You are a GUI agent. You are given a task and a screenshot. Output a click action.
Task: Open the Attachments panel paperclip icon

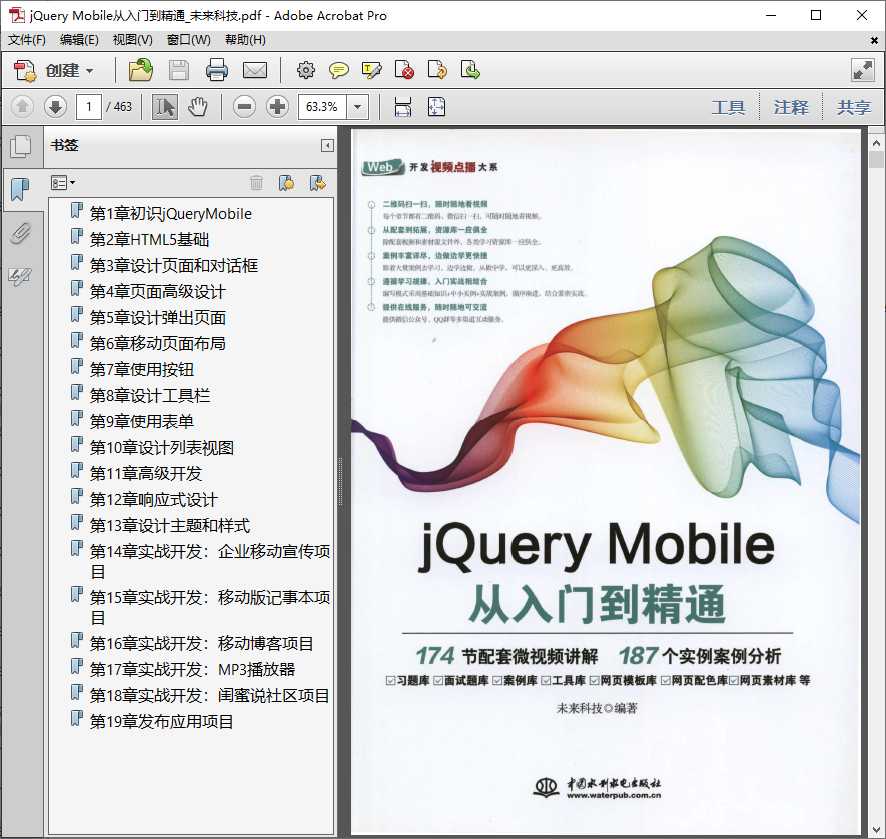click(22, 234)
